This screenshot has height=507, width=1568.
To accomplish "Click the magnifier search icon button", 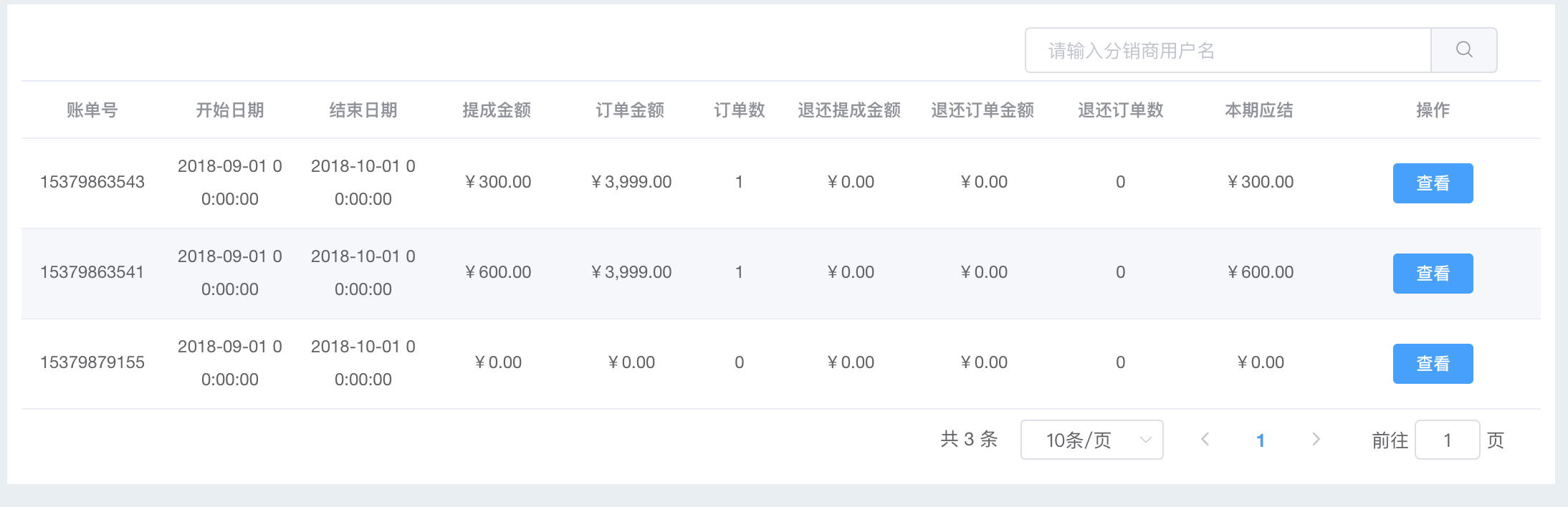I will 1463,50.
